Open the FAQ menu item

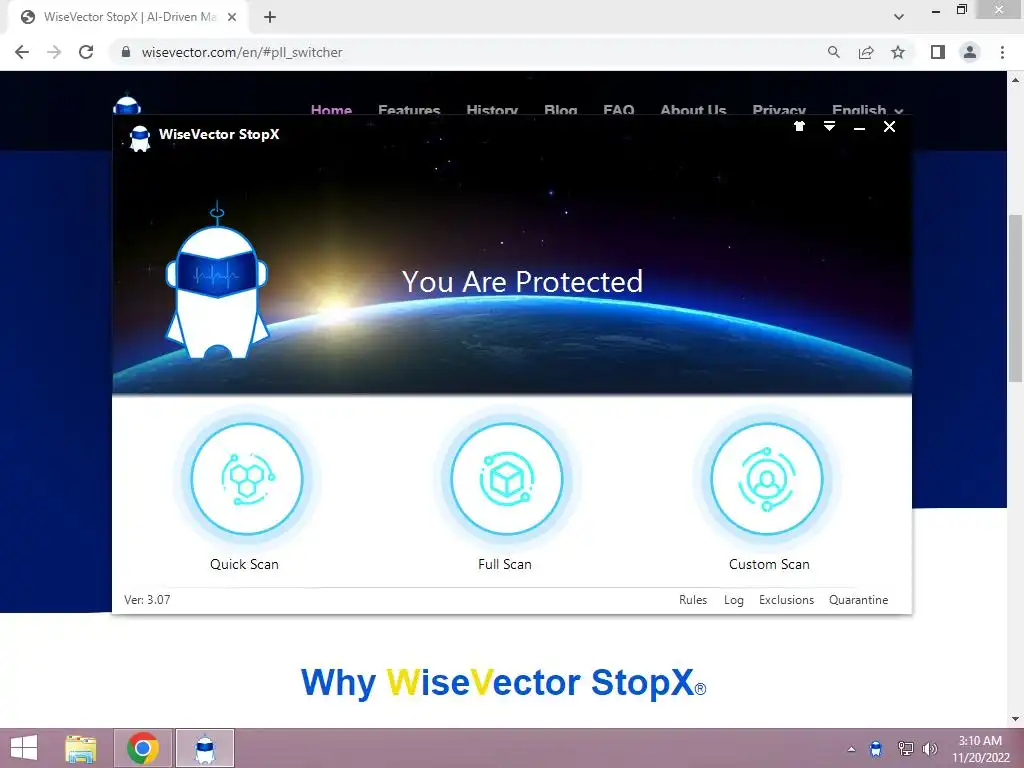click(618, 110)
